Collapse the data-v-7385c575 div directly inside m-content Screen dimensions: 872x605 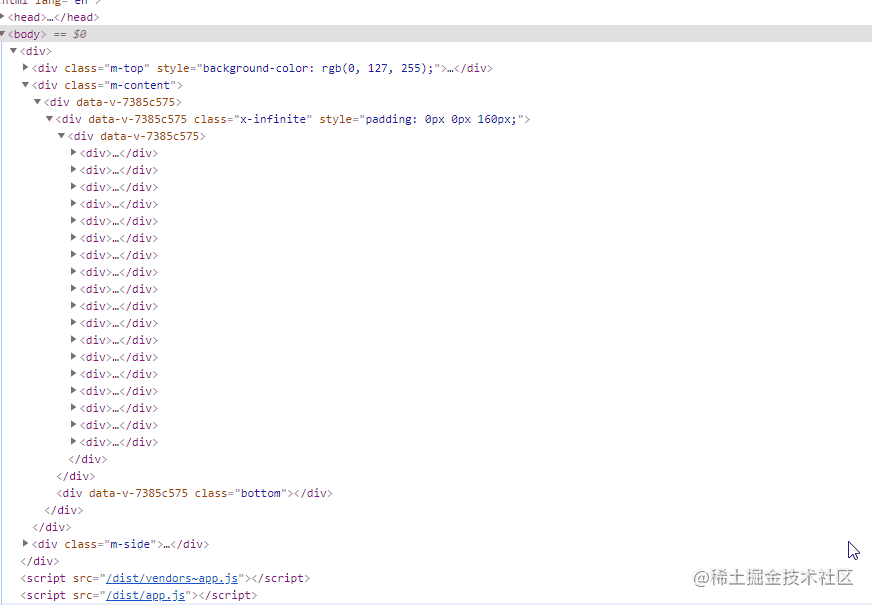point(37,102)
